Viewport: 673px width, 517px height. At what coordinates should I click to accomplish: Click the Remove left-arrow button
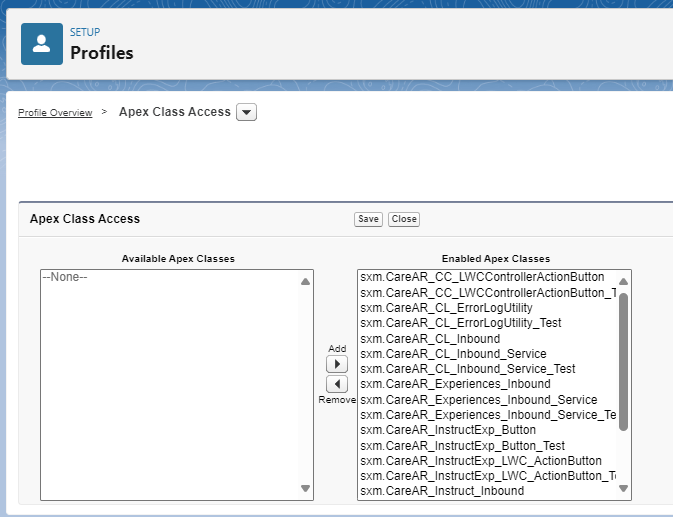337,384
